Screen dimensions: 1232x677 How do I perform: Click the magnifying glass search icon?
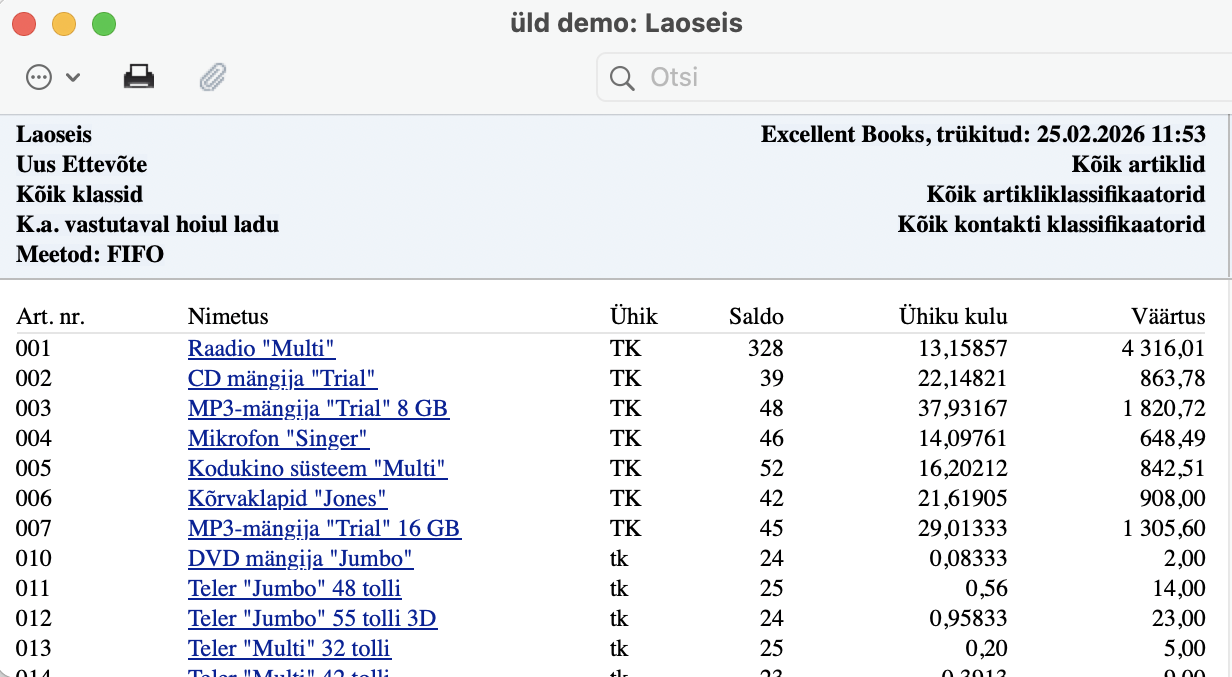point(622,78)
